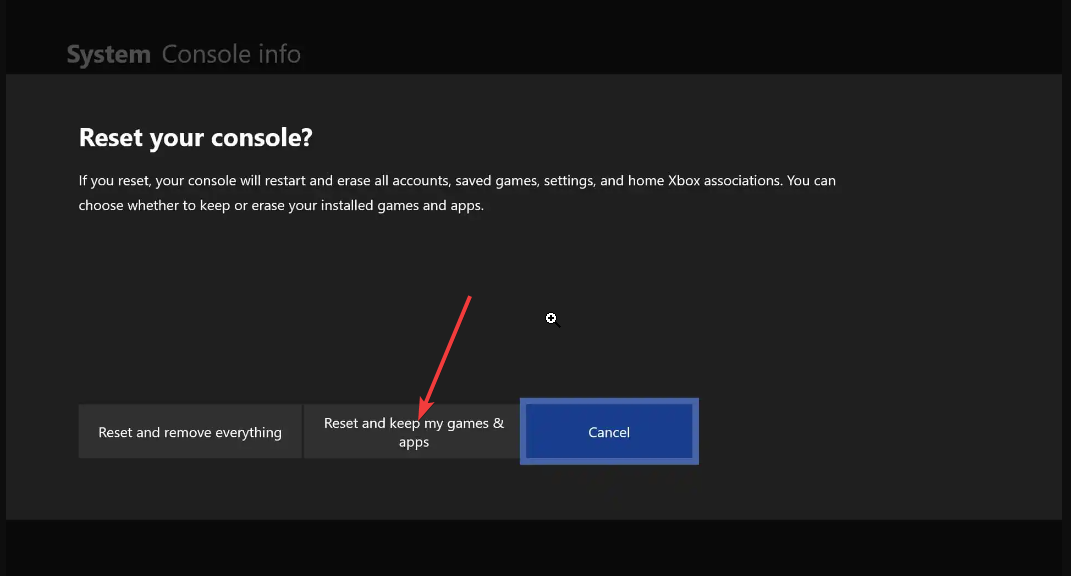Image resolution: width=1071 pixels, height=576 pixels.
Task: Click the red arrow annotation tip
Action: (x=423, y=414)
